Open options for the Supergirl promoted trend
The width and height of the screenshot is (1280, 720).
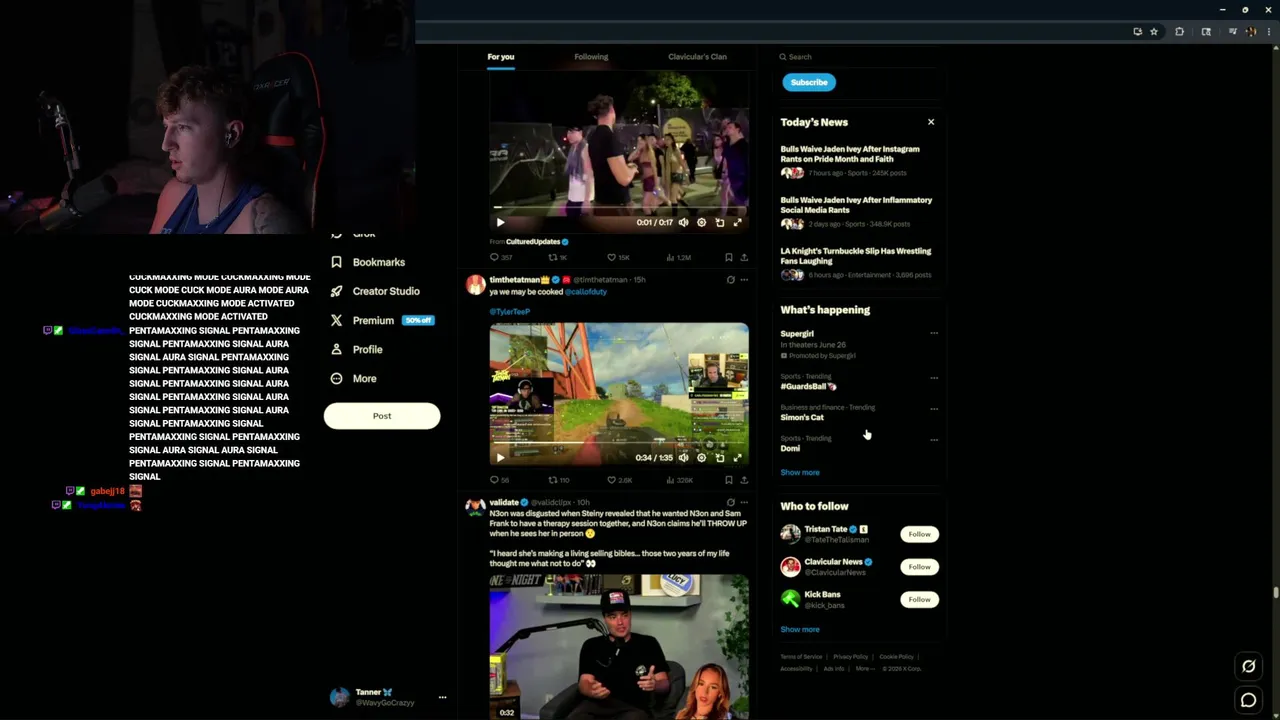934,333
